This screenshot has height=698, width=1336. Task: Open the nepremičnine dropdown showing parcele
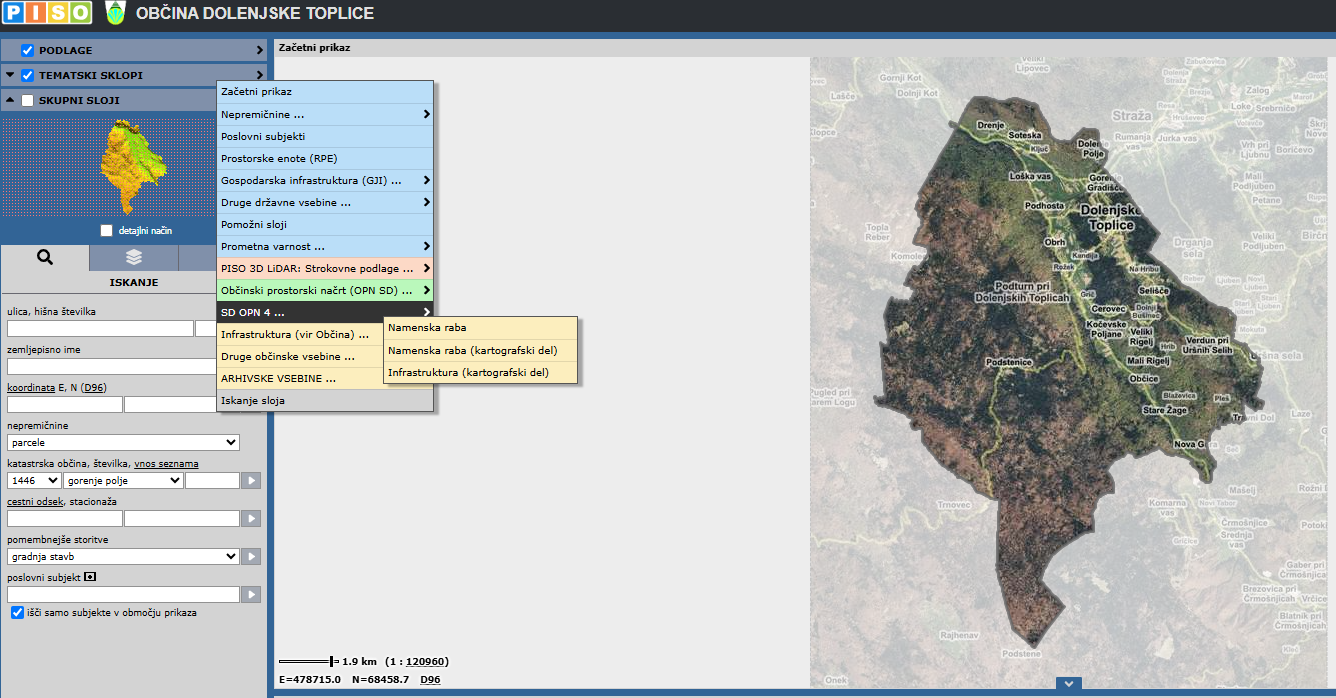pos(123,443)
